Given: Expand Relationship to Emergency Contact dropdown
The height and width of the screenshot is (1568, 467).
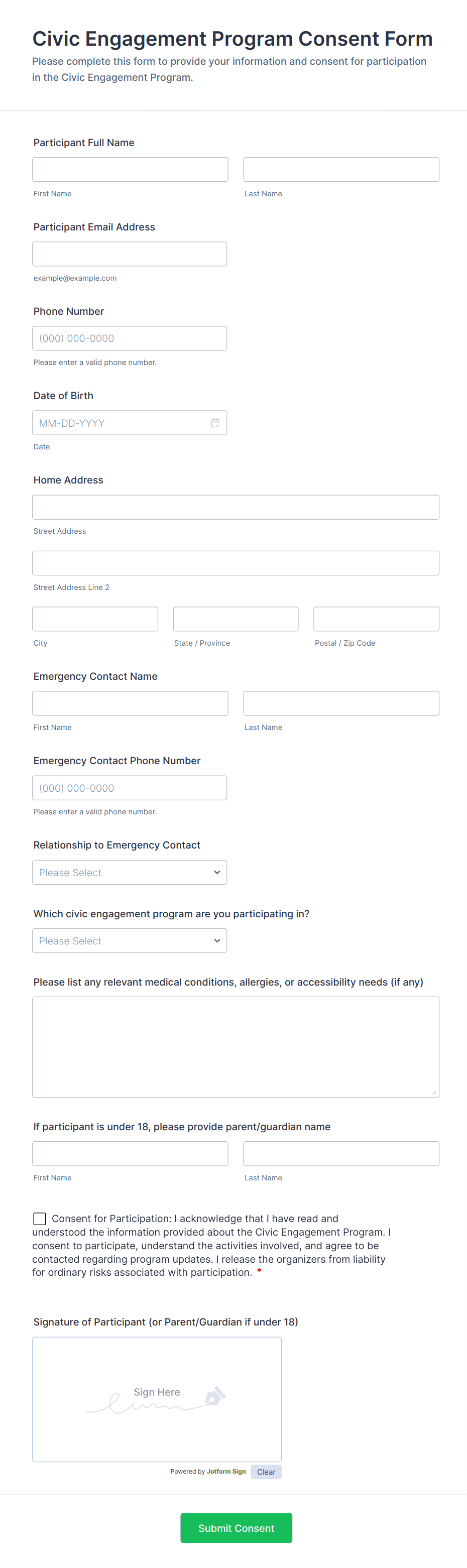Looking at the screenshot, I should 130,872.
